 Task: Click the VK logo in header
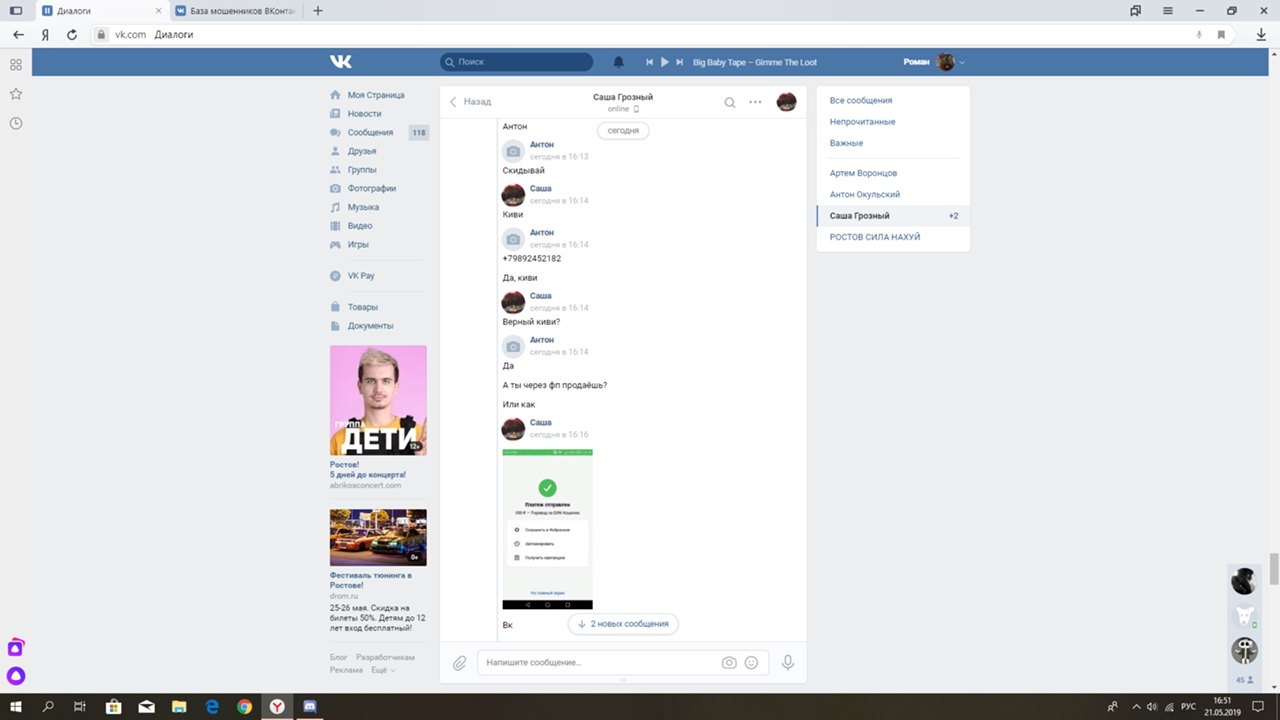click(341, 62)
